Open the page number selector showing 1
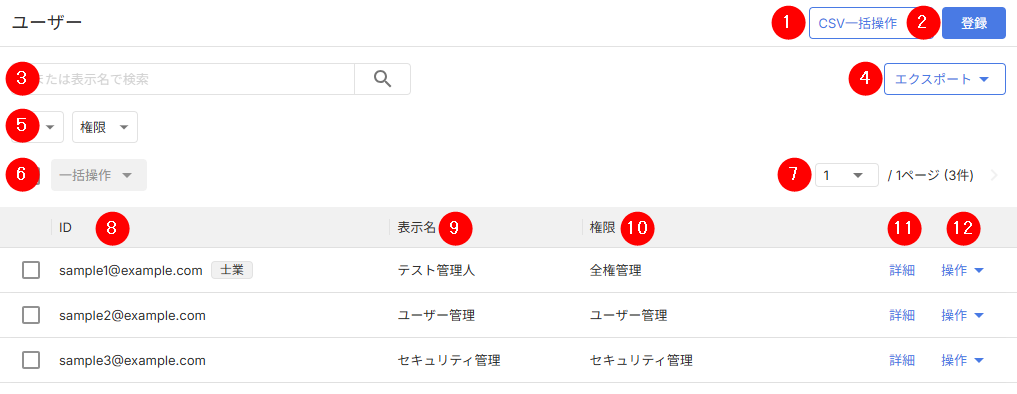The image size is (1017, 394). (846, 175)
